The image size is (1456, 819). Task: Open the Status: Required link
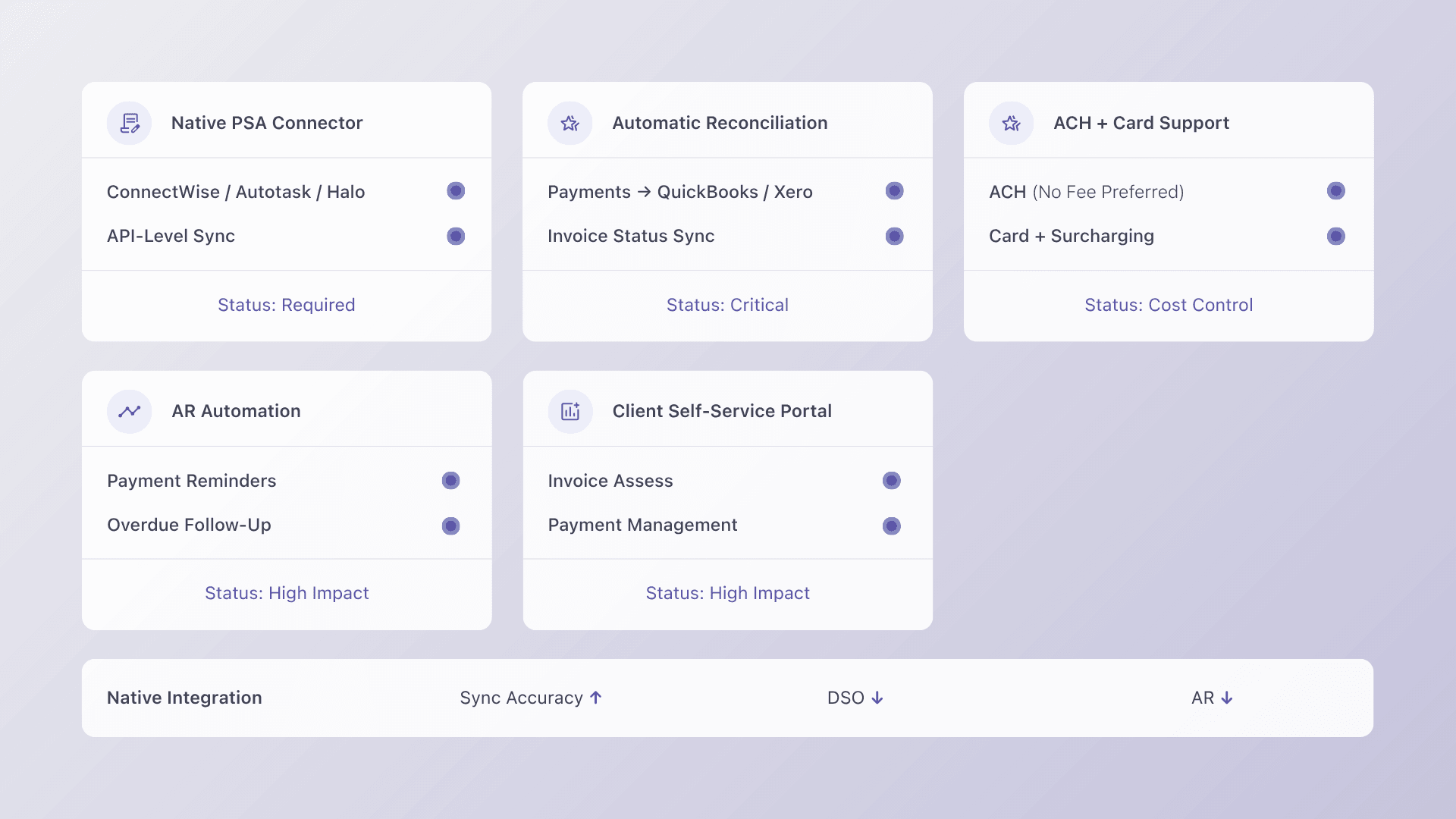click(x=287, y=305)
